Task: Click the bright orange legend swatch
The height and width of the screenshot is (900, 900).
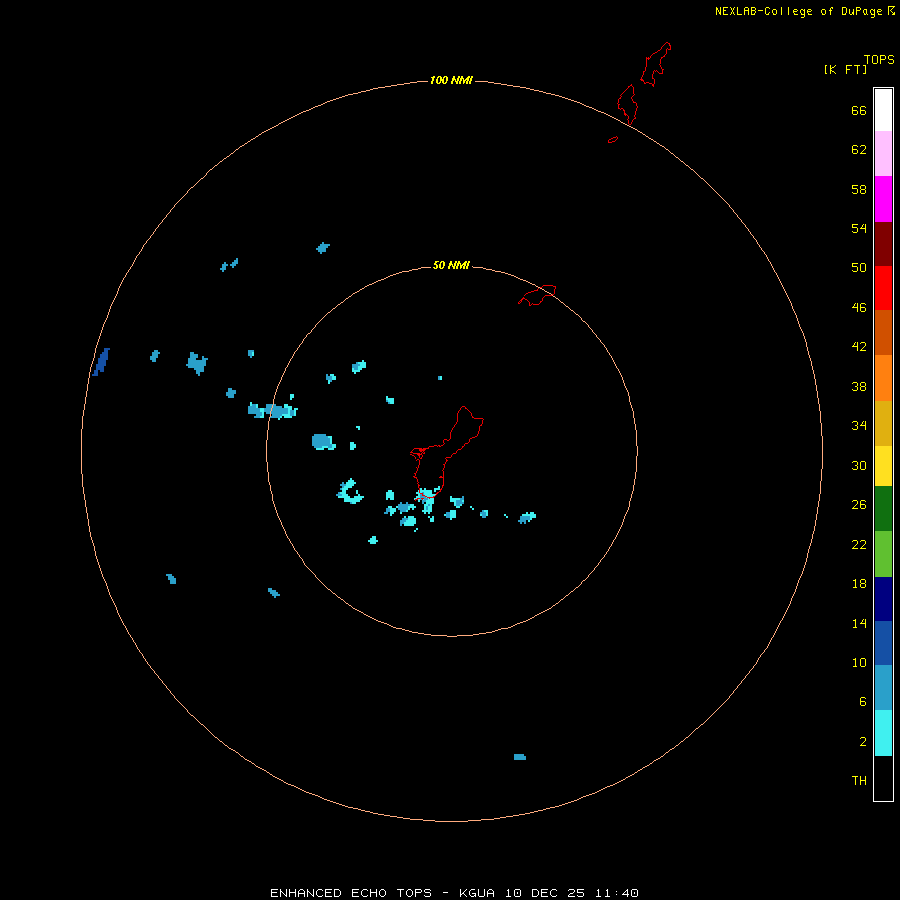Action: [883, 378]
